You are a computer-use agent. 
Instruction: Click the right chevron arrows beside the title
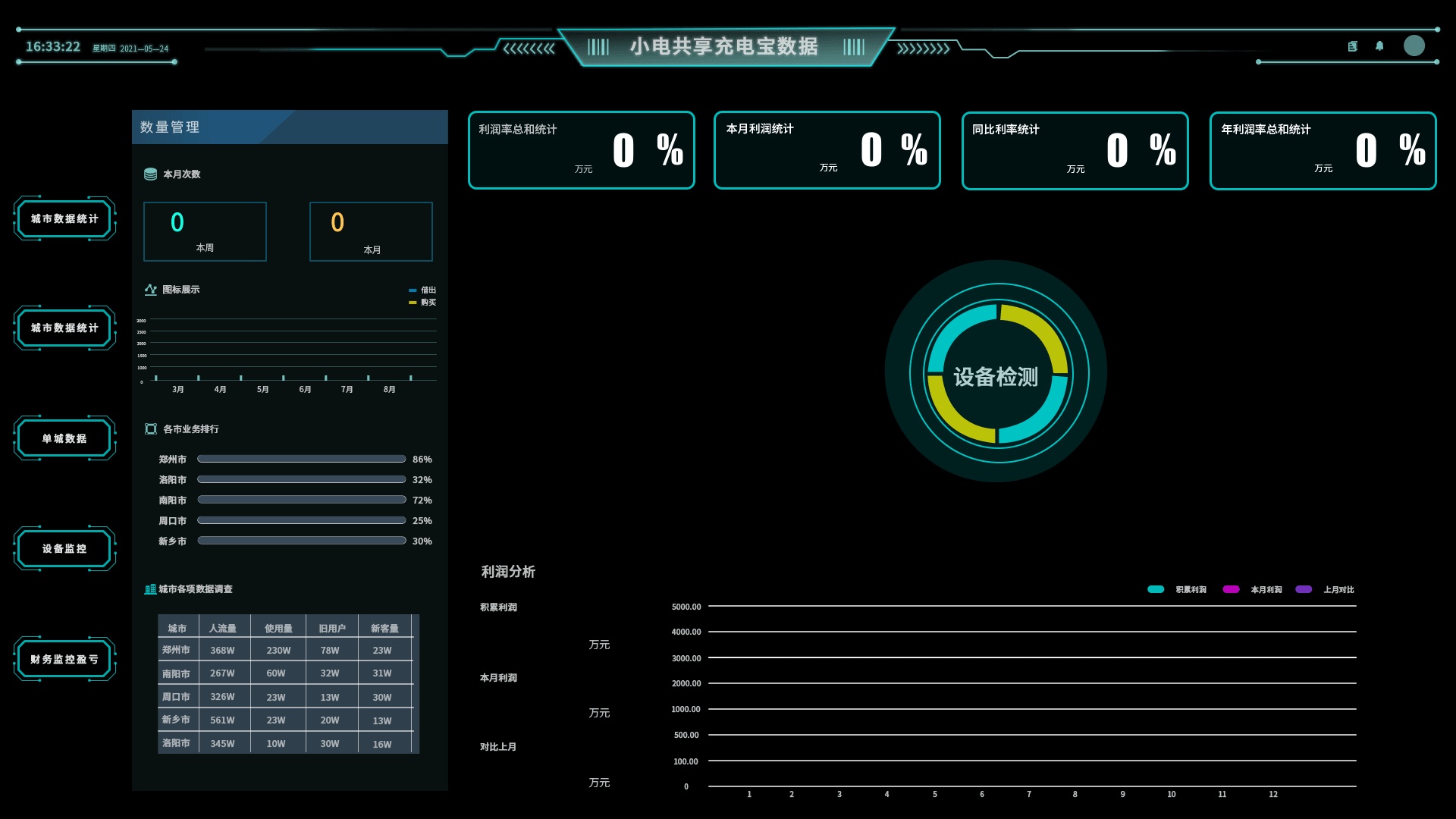click(923, 49)
